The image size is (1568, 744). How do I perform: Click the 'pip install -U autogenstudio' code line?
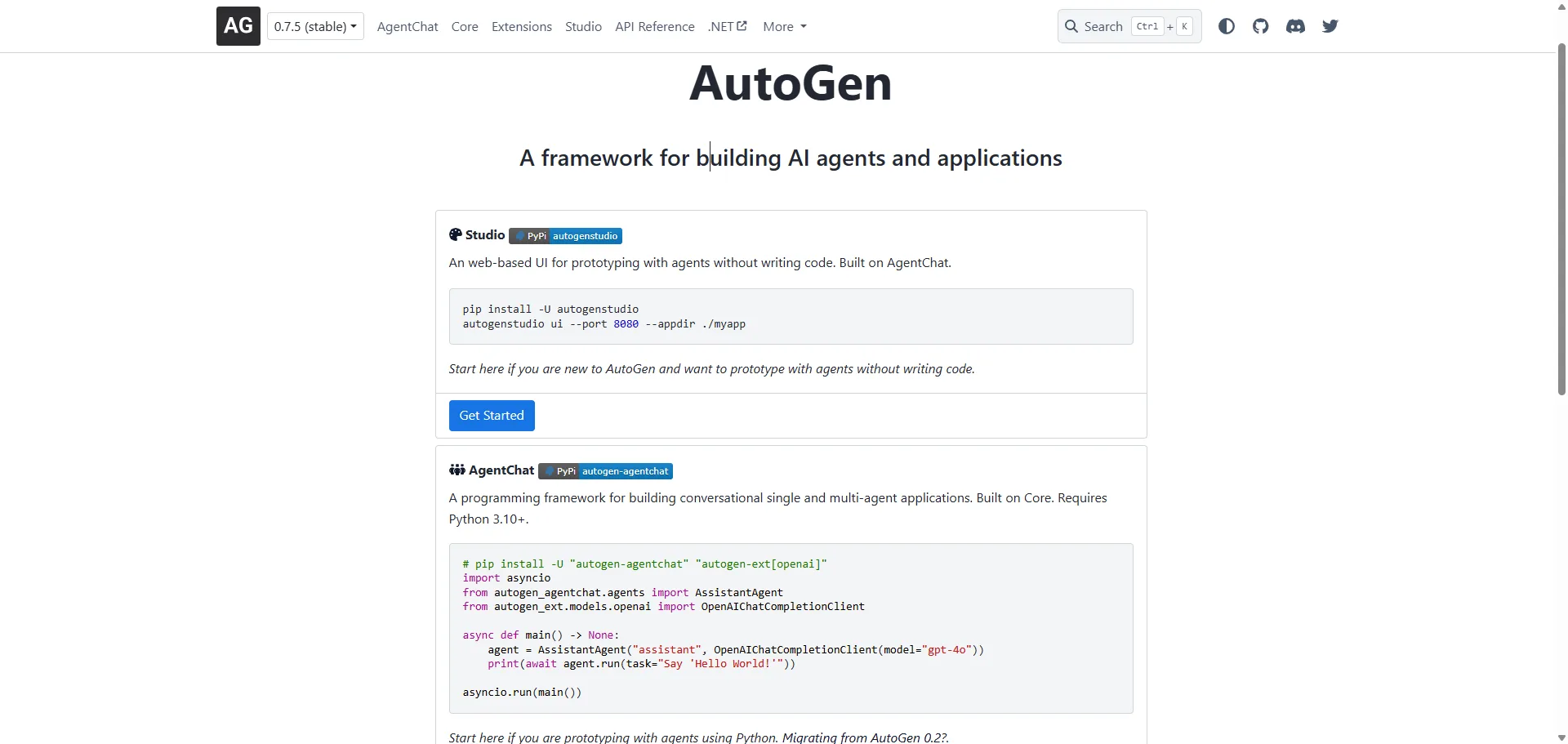[x=550, y=309]
